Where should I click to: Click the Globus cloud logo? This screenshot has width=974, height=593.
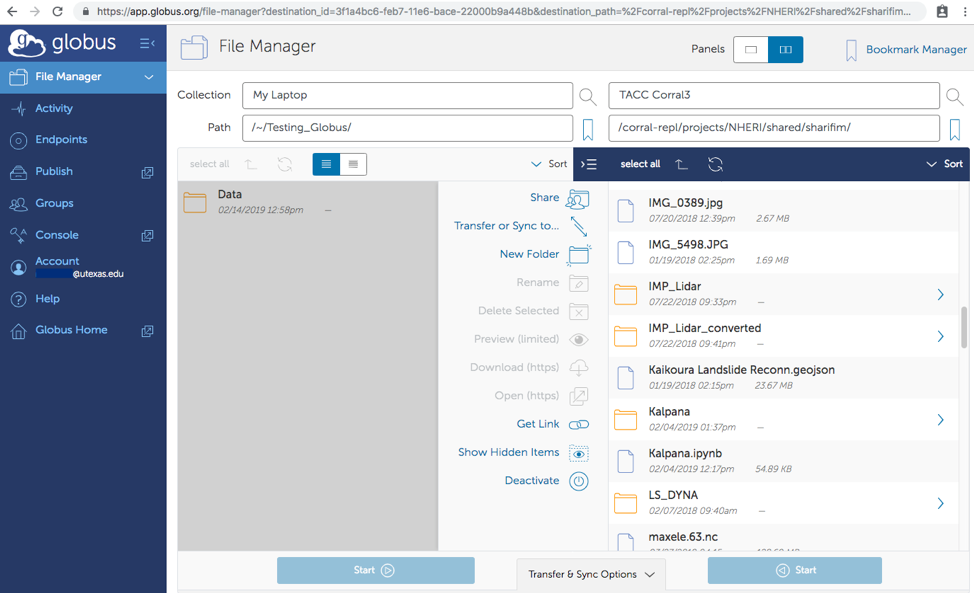27,43
